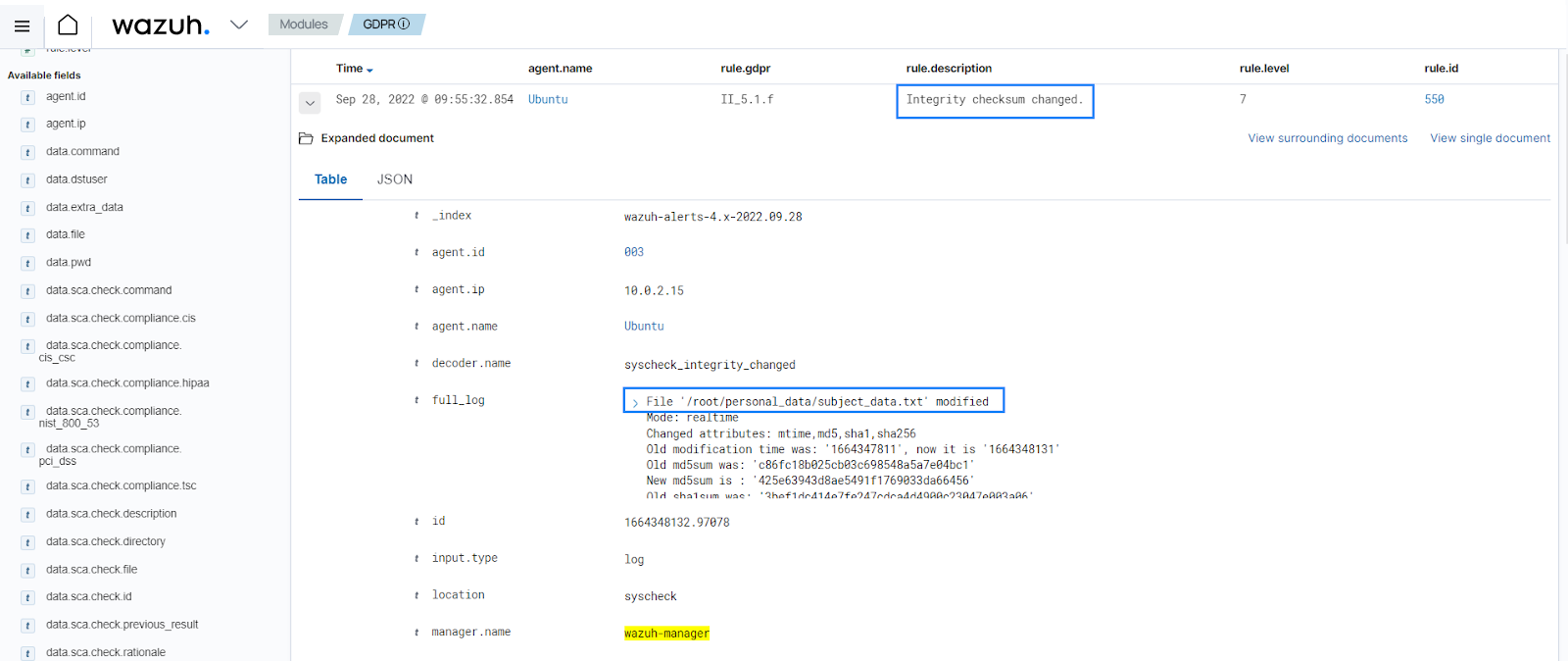The width and height of the screenshot is (1568, 661).
Task: Click the type icon beside data.file field
Action: (x=27, y=235)
